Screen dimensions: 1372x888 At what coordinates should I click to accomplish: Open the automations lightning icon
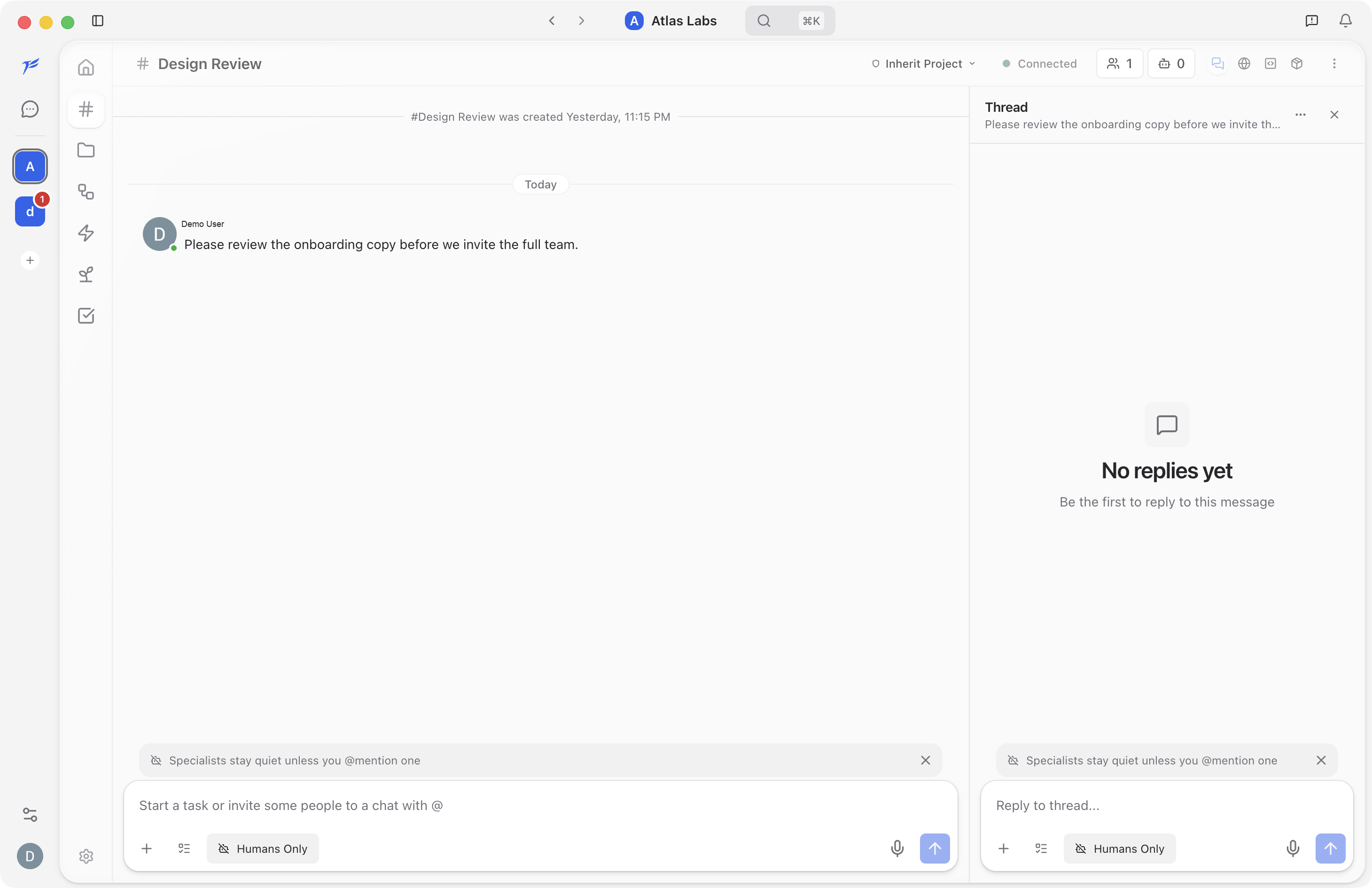point(86,233)
